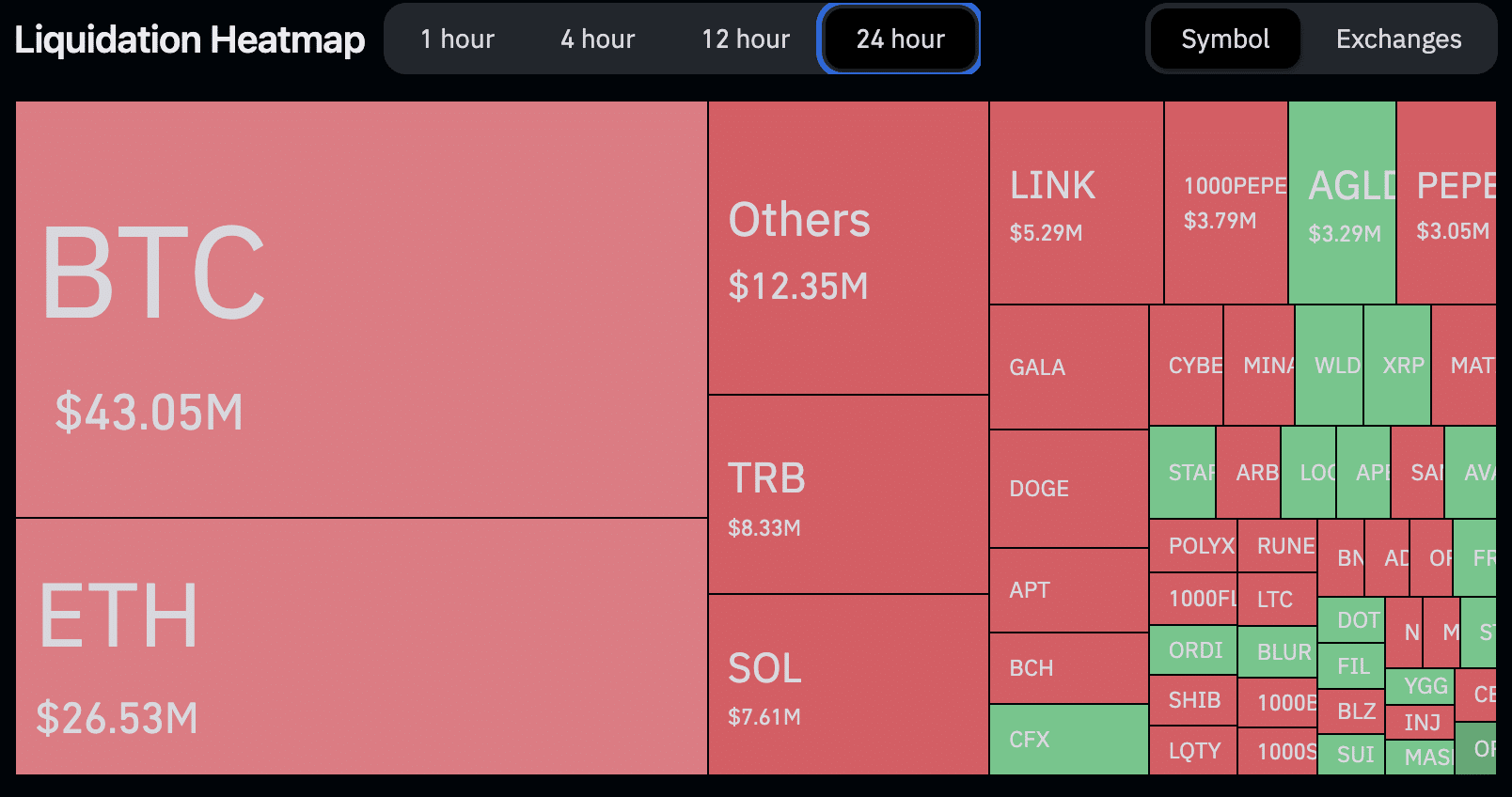Open the ETH $26.53M block

(x=361, y=647)
